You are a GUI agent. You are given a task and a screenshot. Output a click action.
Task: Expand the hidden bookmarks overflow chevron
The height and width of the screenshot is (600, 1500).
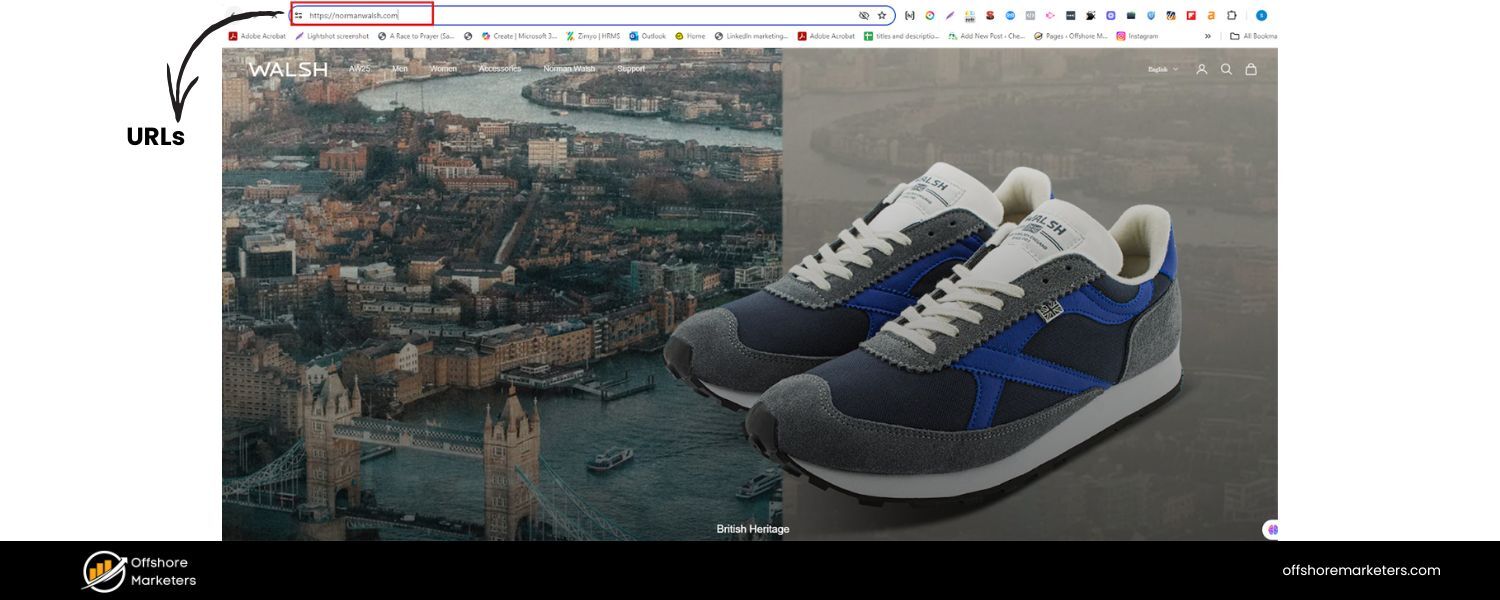point(1207,36)
